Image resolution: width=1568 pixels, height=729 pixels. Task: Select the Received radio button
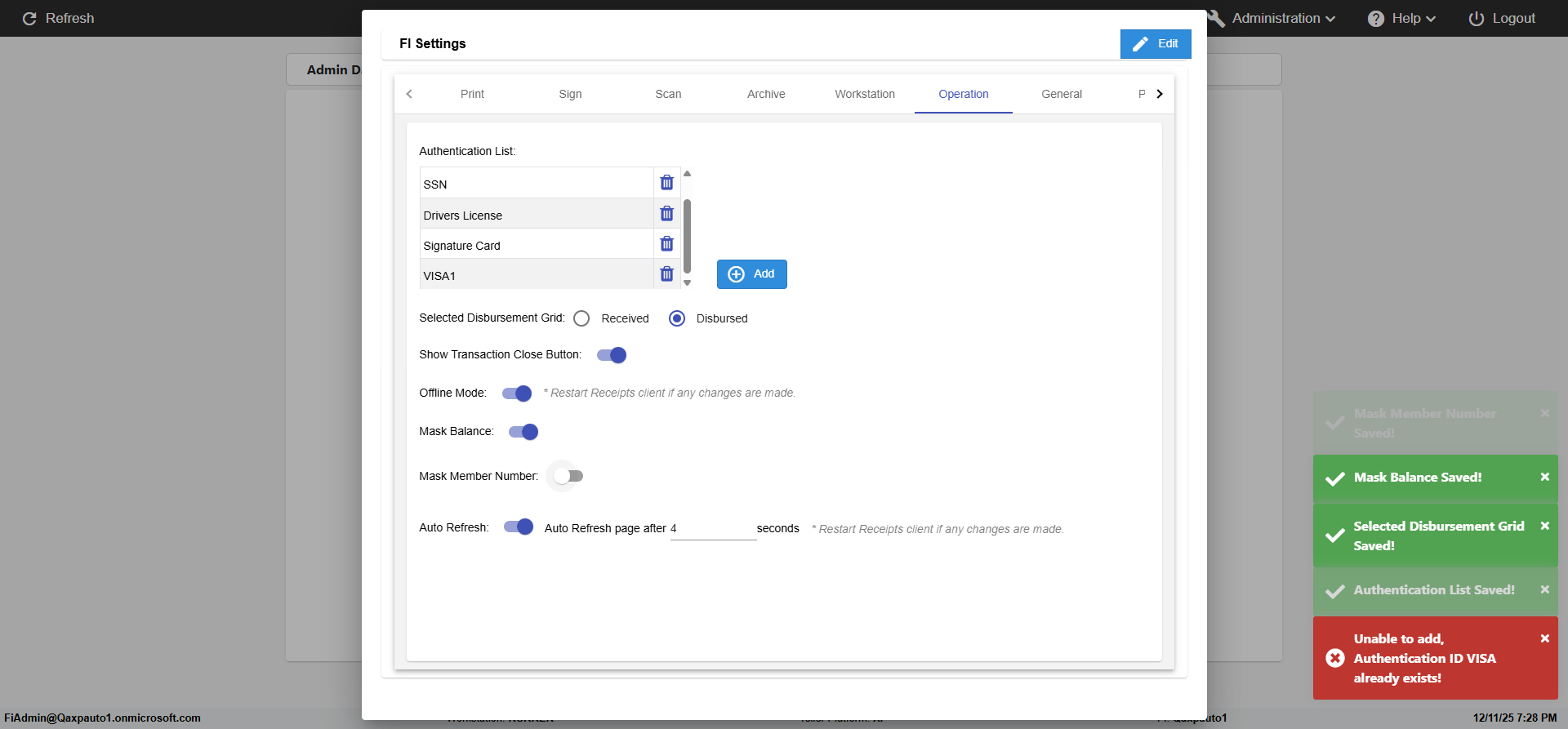point(581,318)
